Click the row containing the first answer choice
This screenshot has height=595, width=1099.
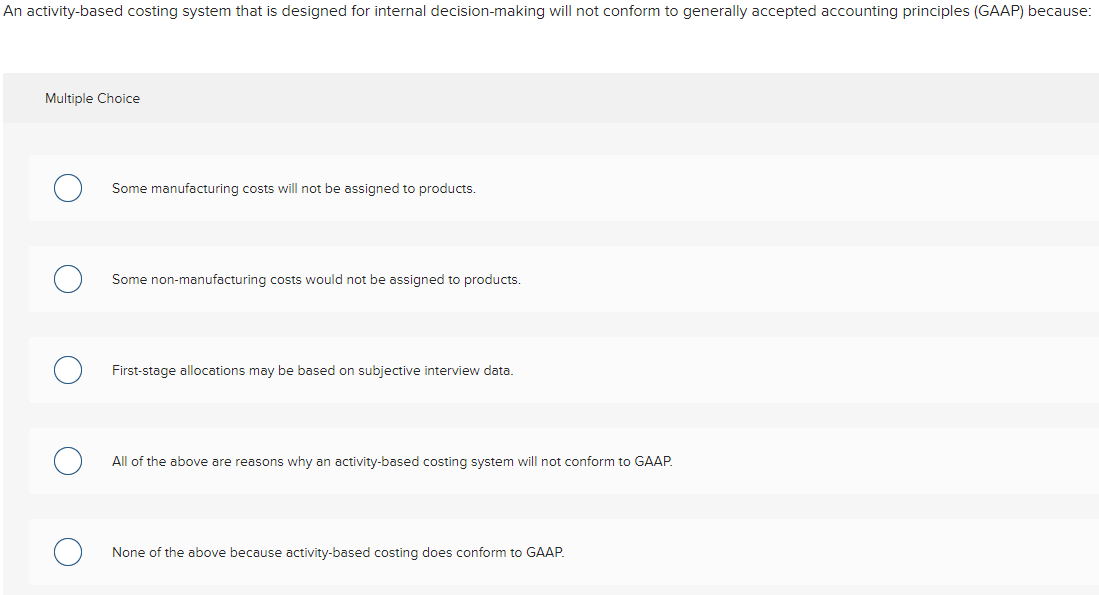pyautogui.click(x=550, y=188)
